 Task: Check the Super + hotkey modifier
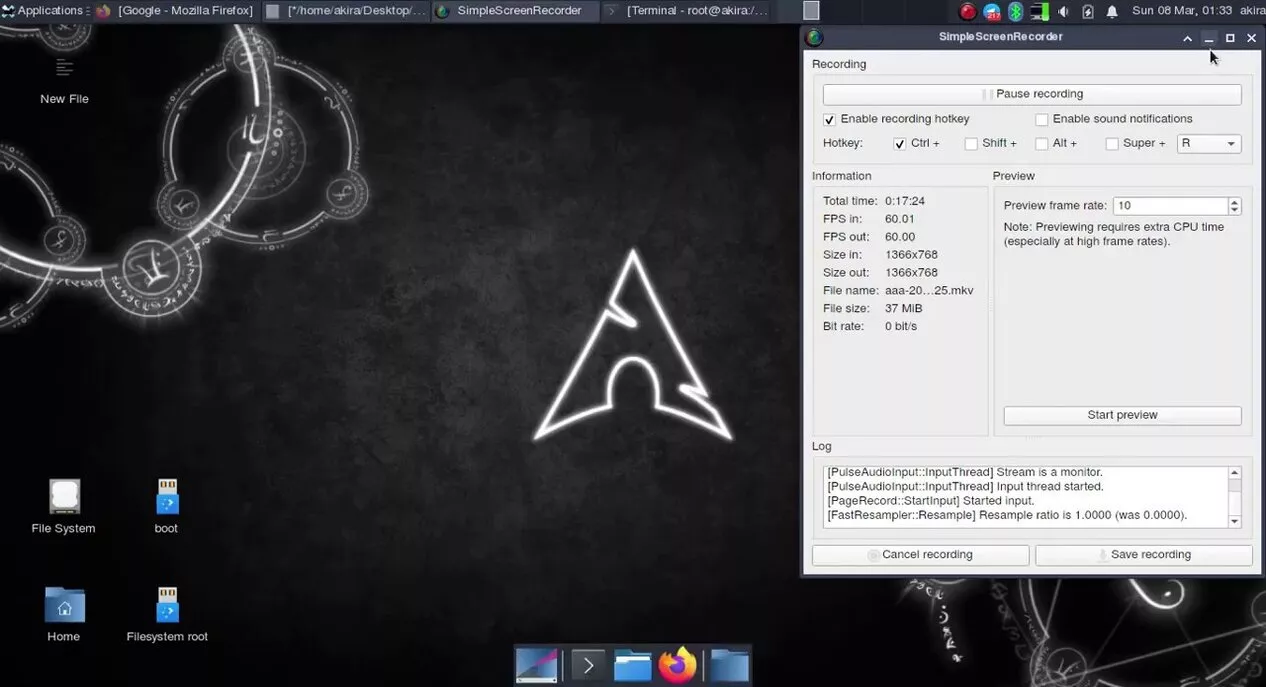pos(1112,144)
